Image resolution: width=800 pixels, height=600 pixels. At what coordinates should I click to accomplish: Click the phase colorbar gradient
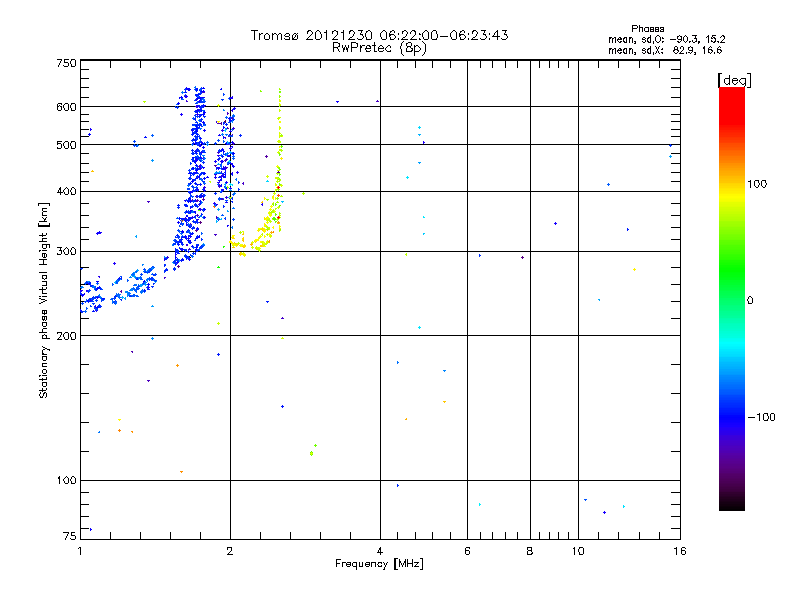732,299
